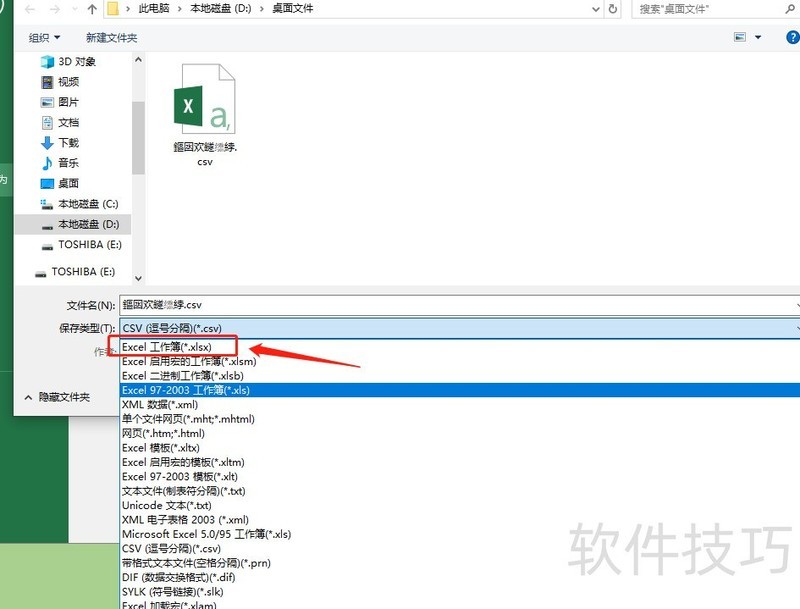
Task: Choose 单个文件网页(*.mht;*.mhtml) type
Action: [x=460, y=419]
